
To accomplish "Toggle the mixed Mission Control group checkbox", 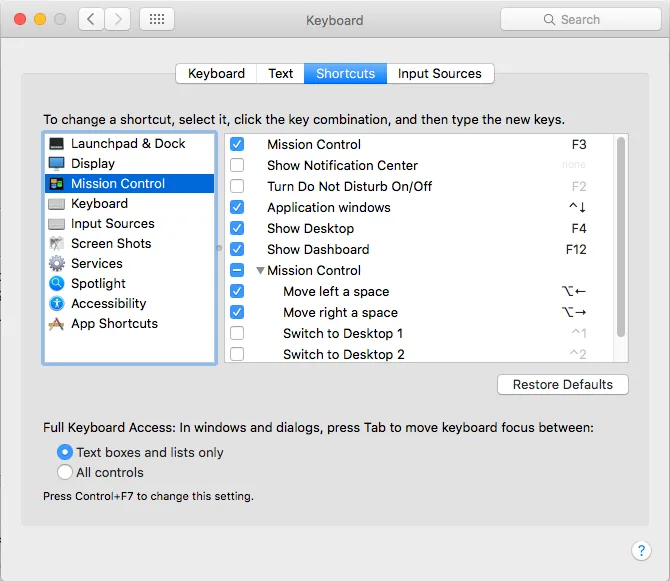I will point(237,270).
